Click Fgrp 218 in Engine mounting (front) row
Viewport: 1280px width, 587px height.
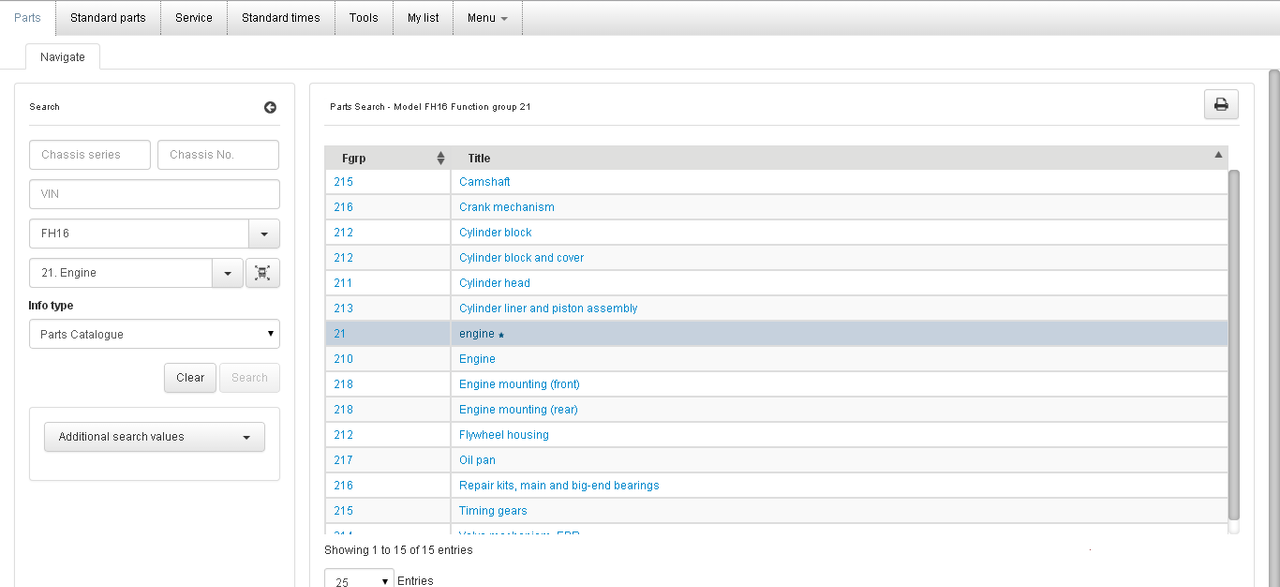(343, 384)
